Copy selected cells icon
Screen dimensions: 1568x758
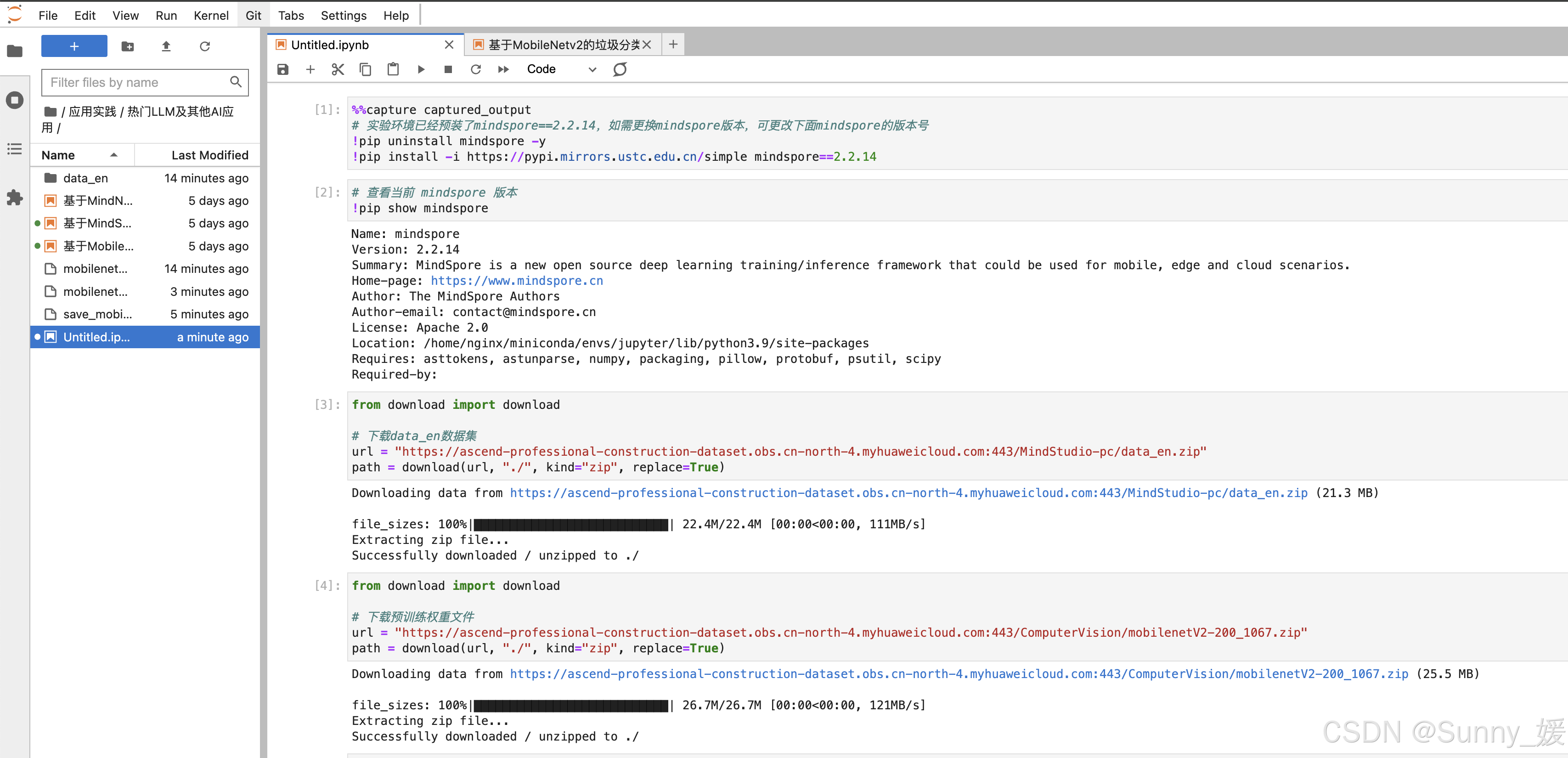point(365,69)
